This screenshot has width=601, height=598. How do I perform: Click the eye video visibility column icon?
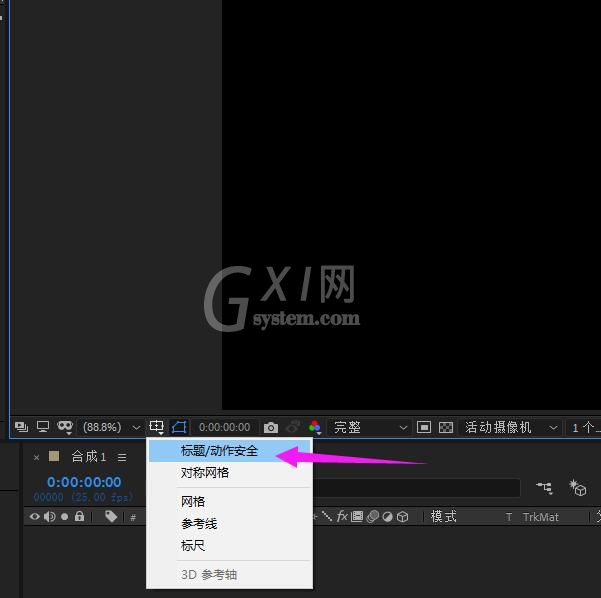[x=34, y=517]
